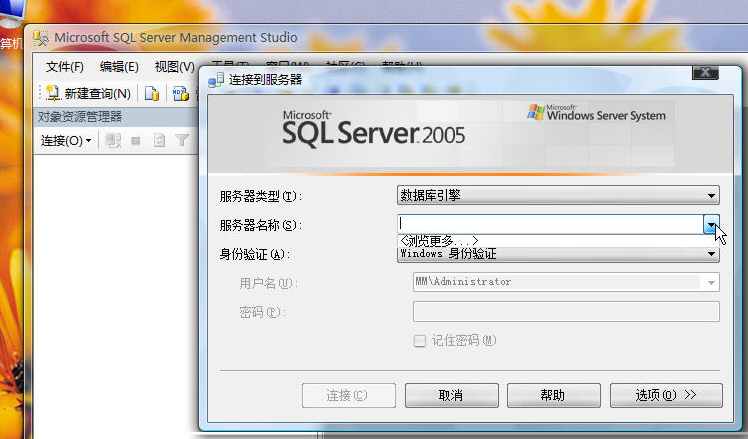Click the disconnect icon next to 连接(O)

113,141
